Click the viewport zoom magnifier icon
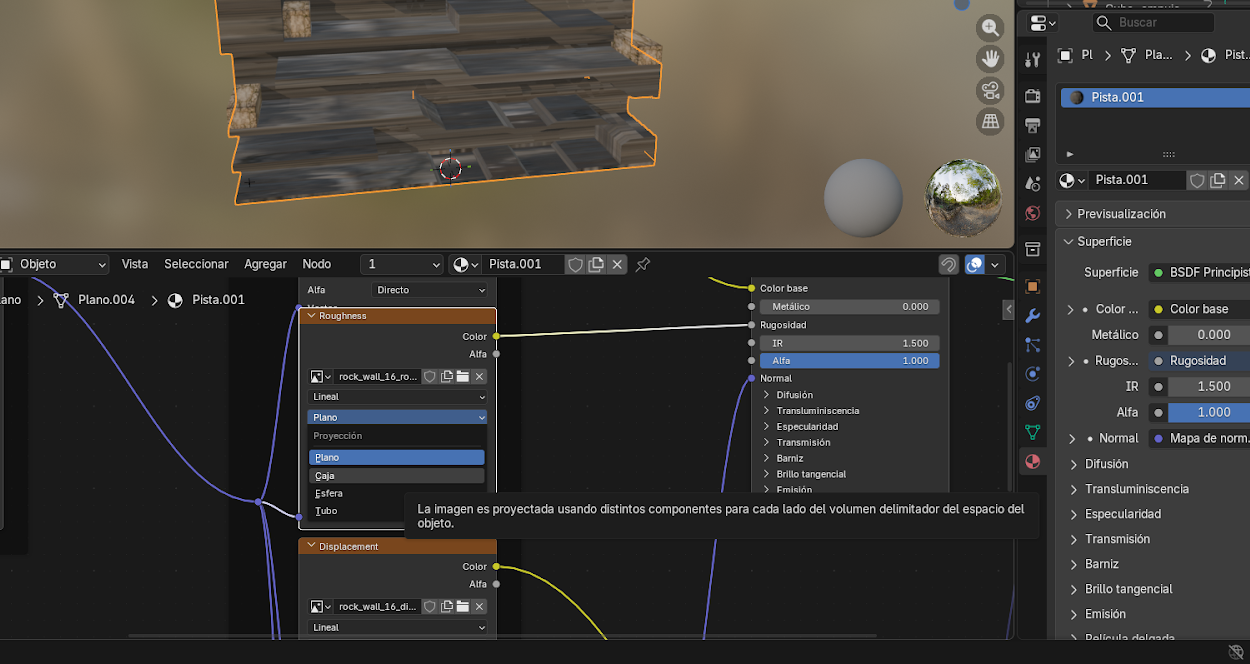The height and width of the screenshot is (664, 1250). 990,28
